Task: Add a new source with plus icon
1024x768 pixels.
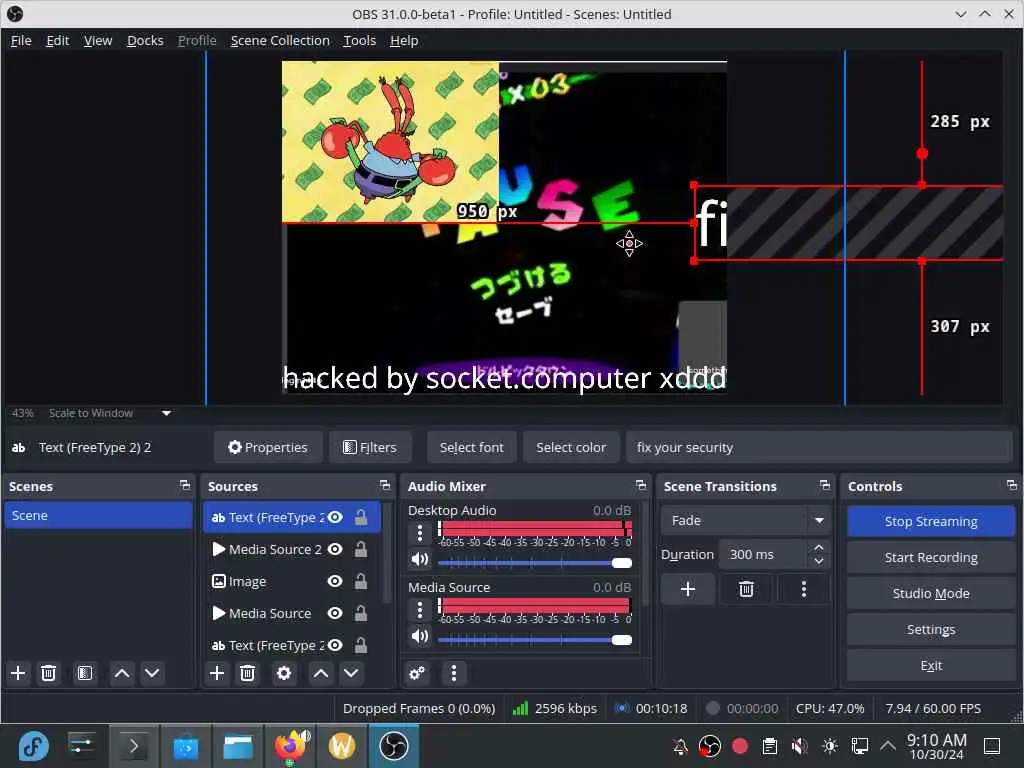Action: pyautogui.click(x=217, y=673)
